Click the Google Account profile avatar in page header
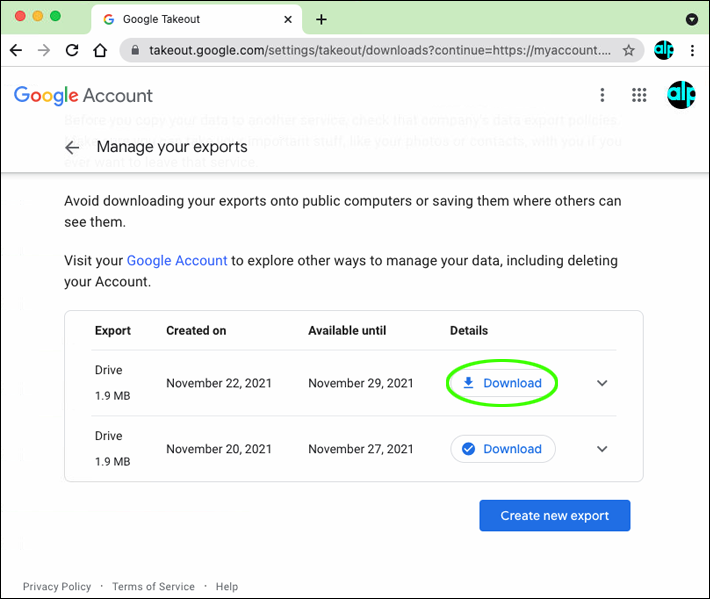 [681, 95]
